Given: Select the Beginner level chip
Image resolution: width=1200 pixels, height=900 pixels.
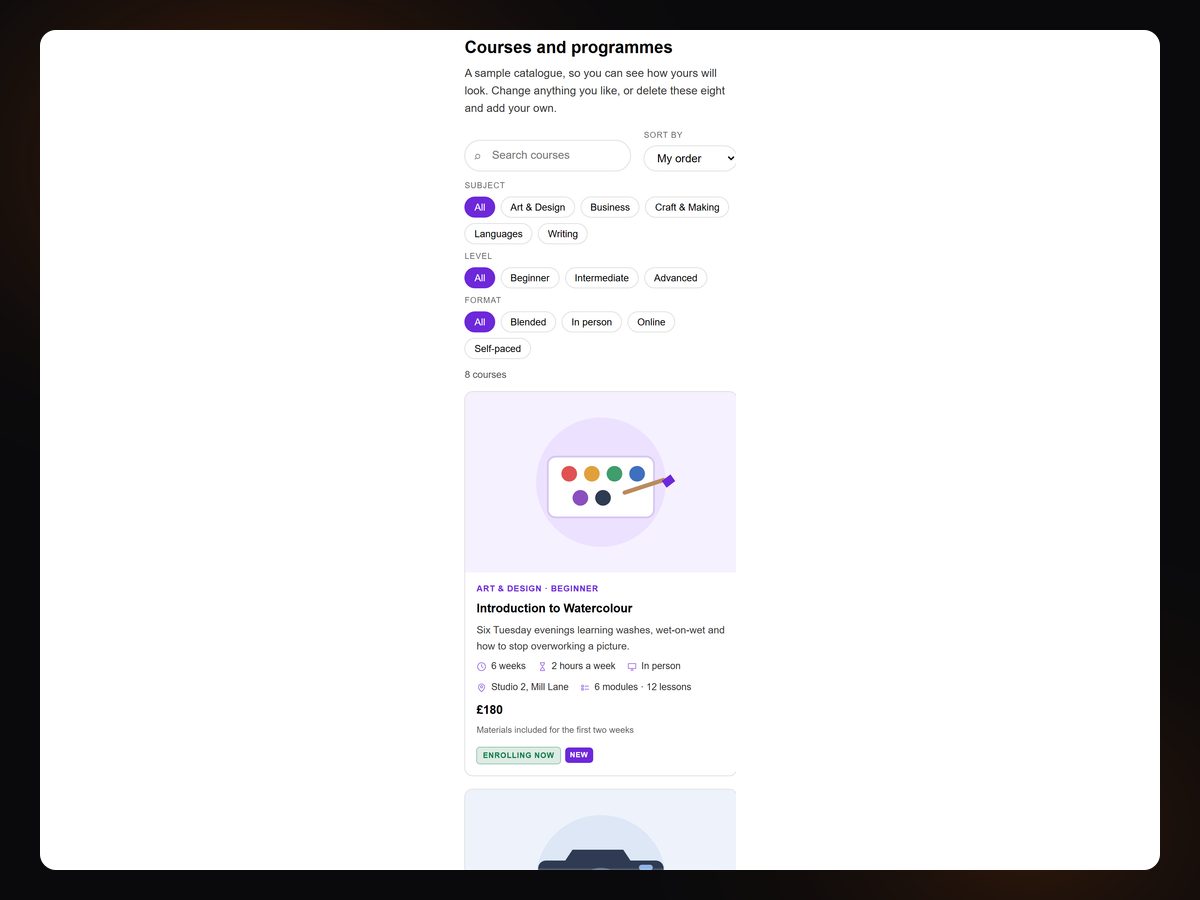Looking at the screenshot, I should (x=530, y=278).
